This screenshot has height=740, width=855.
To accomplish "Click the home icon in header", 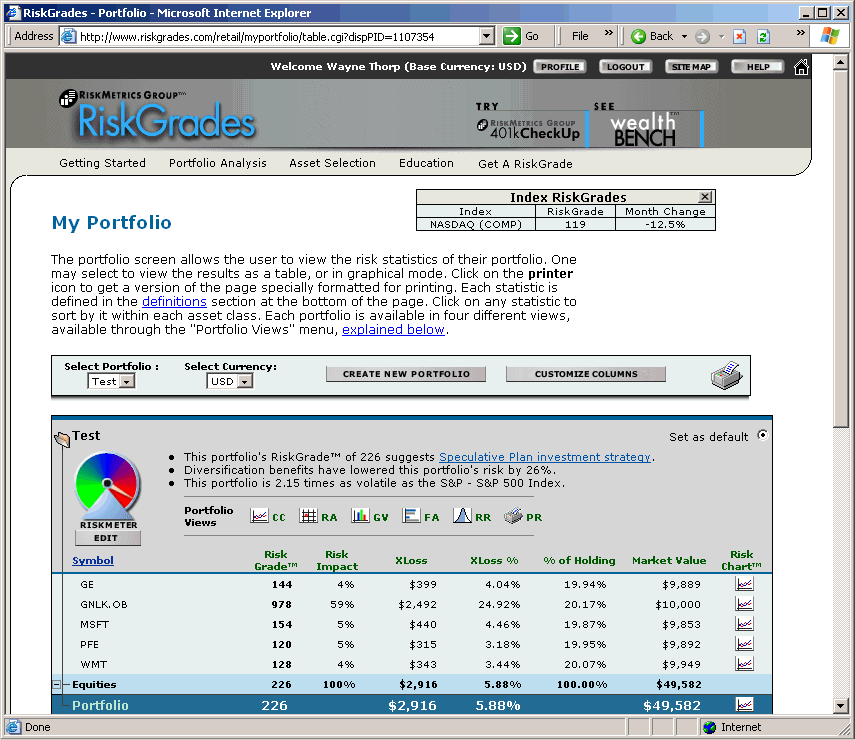I will click(x=801, y=67).
